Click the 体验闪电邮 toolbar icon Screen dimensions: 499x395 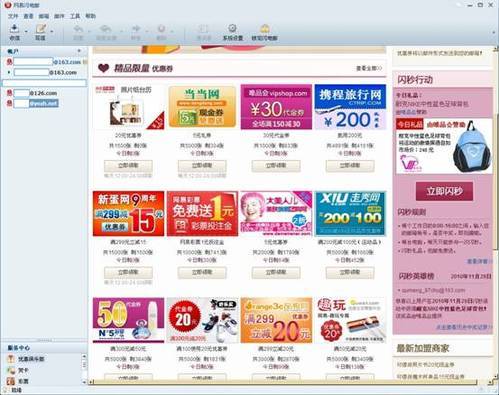tap(265, 29)
